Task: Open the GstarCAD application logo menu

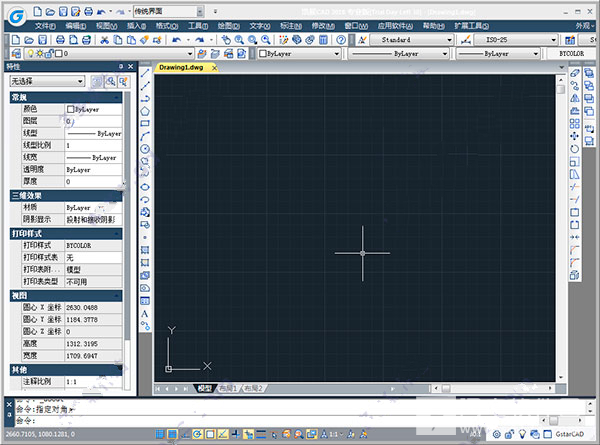Action: pos(16,16)
